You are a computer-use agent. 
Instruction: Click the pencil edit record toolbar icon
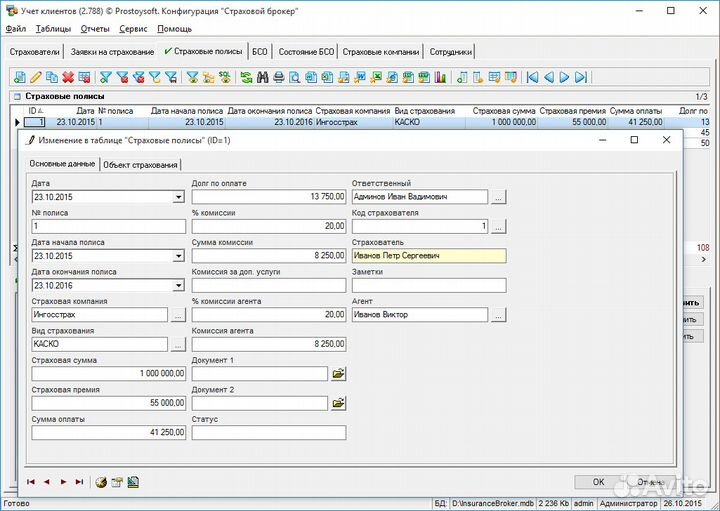36,77
